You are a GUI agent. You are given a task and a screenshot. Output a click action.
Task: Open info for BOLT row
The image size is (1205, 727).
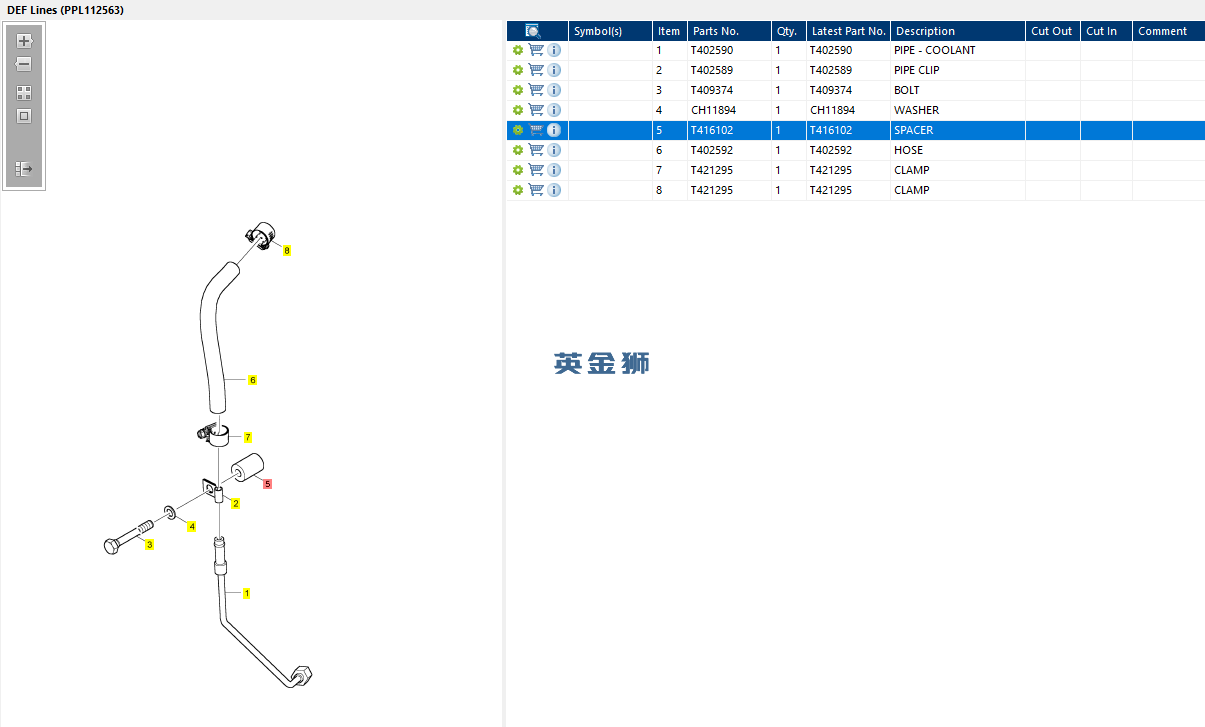click(554, 90)
